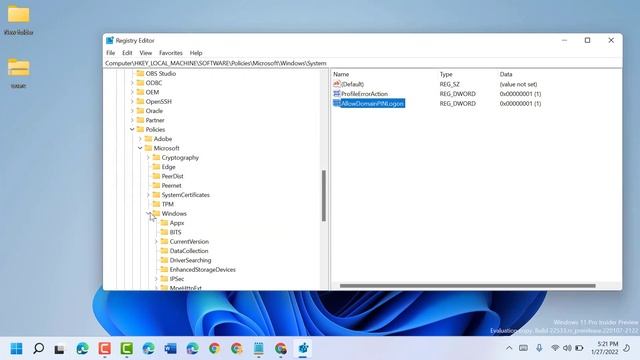640x360 pixels.
Task: Click the values pane horizontal scrollbar
Action: [x=467, y=286]
